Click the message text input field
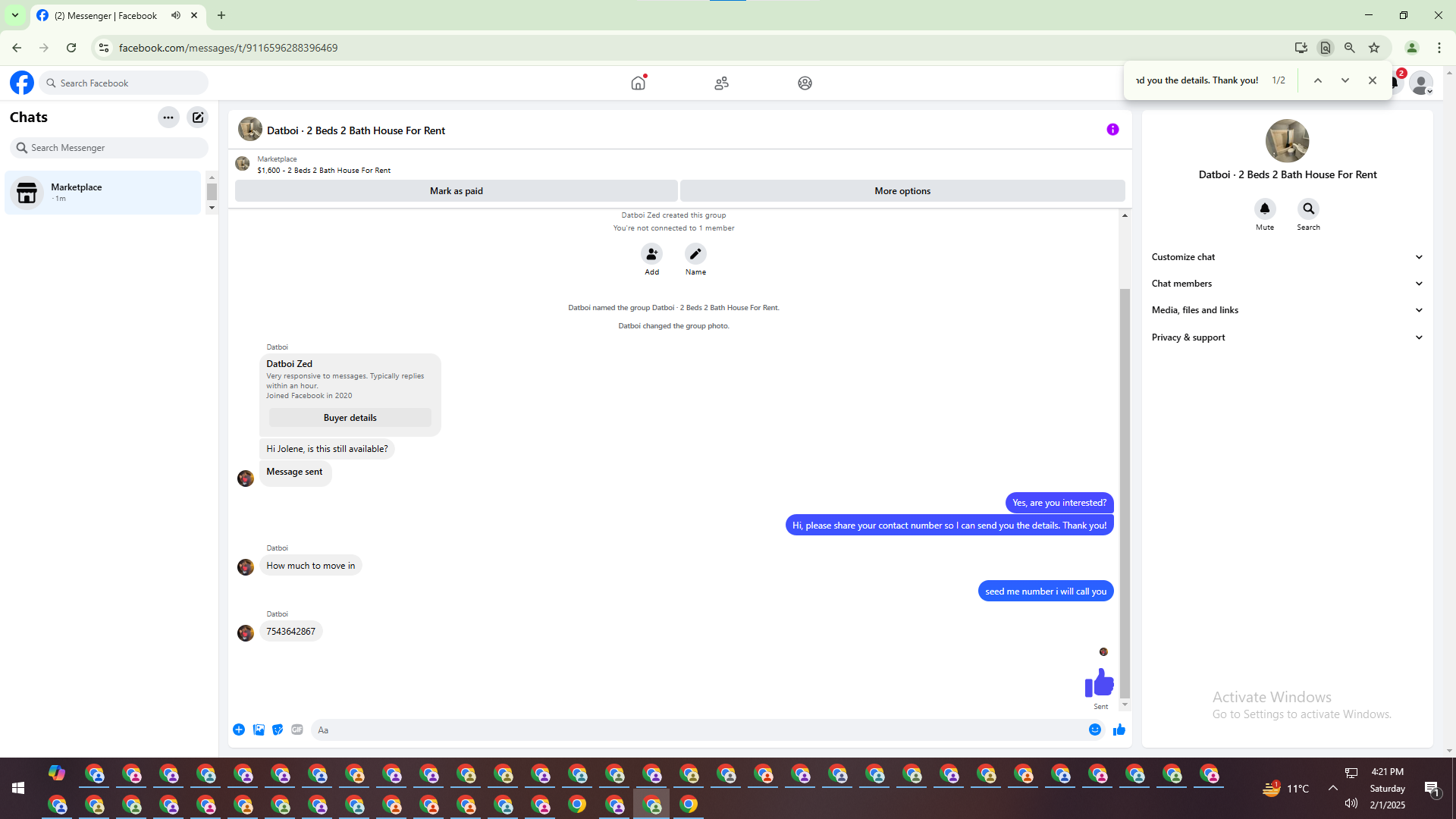The height and width of the screenshot is (819, 1456). coord(698,730)
